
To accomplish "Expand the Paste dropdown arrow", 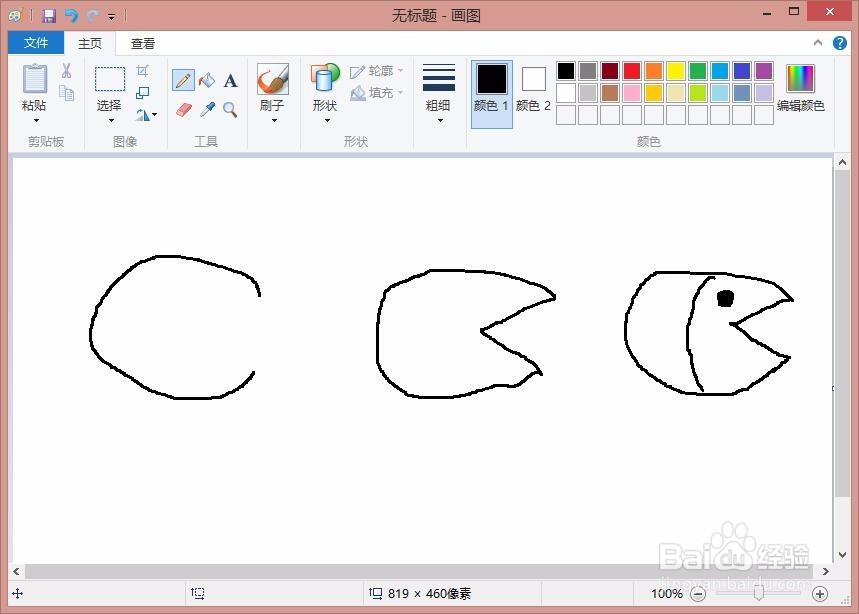I will (36, 120).
